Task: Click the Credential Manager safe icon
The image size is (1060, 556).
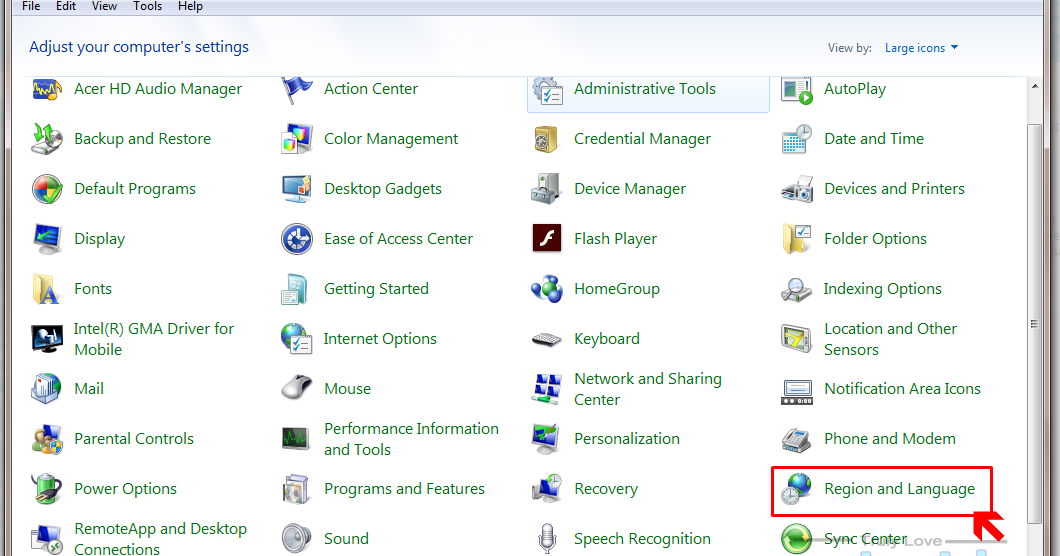Action: pyautogui.click(x=546, y=139)
